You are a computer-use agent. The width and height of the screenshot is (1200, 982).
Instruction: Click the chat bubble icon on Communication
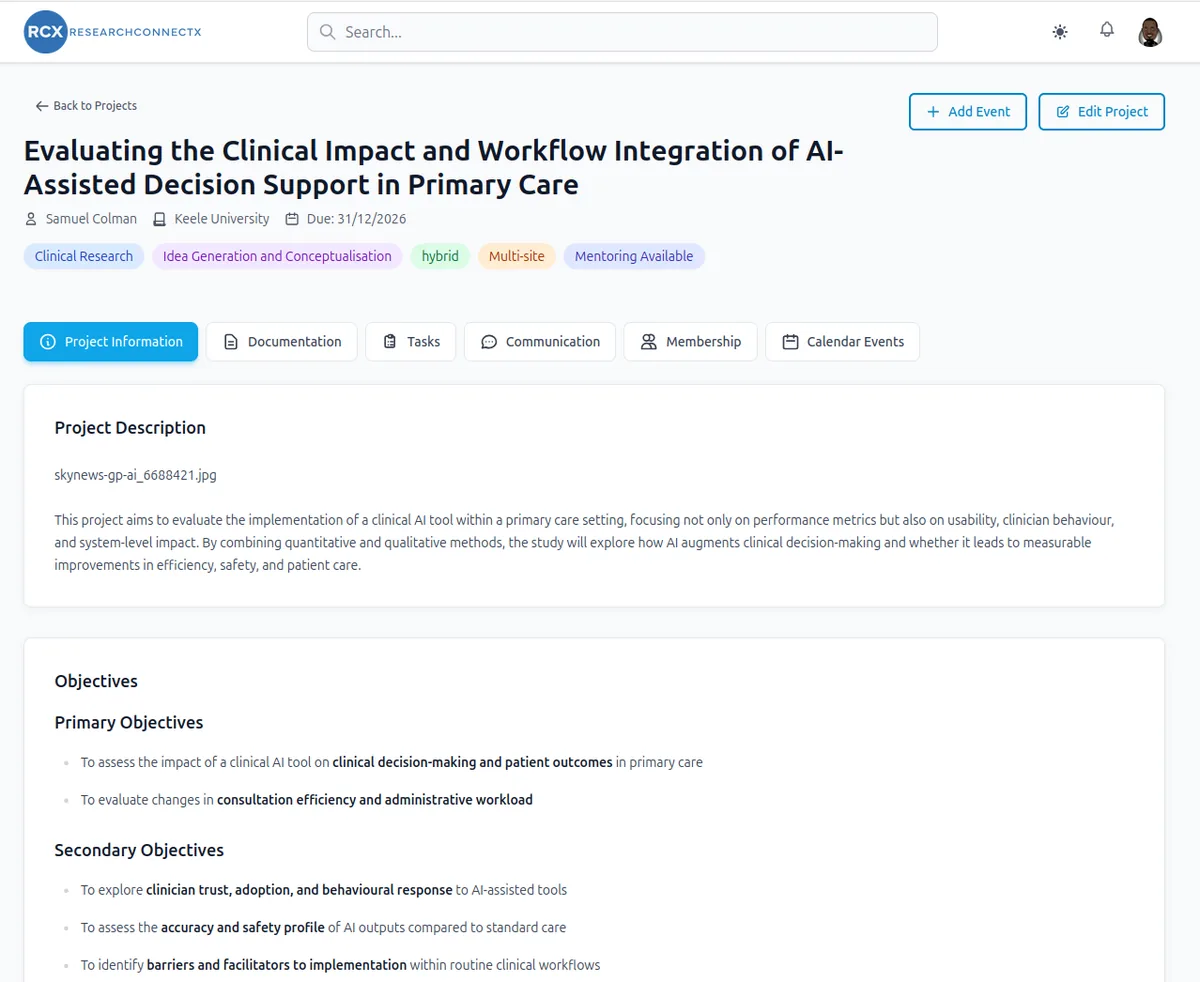pos(489,342)
